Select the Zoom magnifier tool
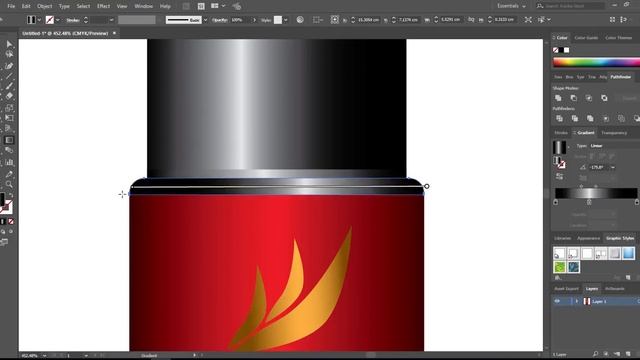 coord(9,184)
